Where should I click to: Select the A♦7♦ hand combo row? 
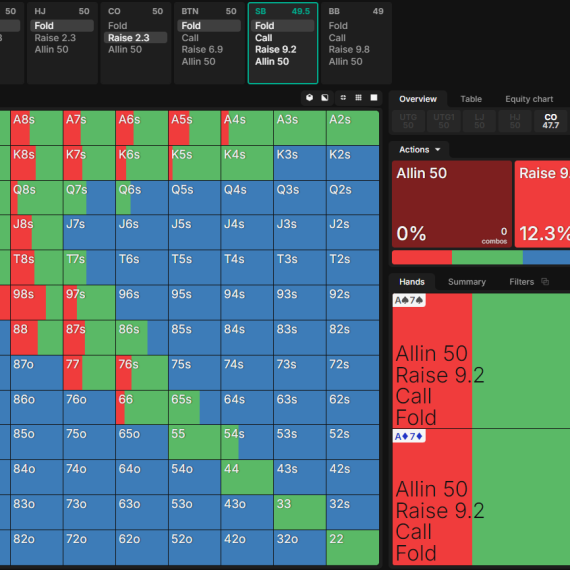(481, 497)
